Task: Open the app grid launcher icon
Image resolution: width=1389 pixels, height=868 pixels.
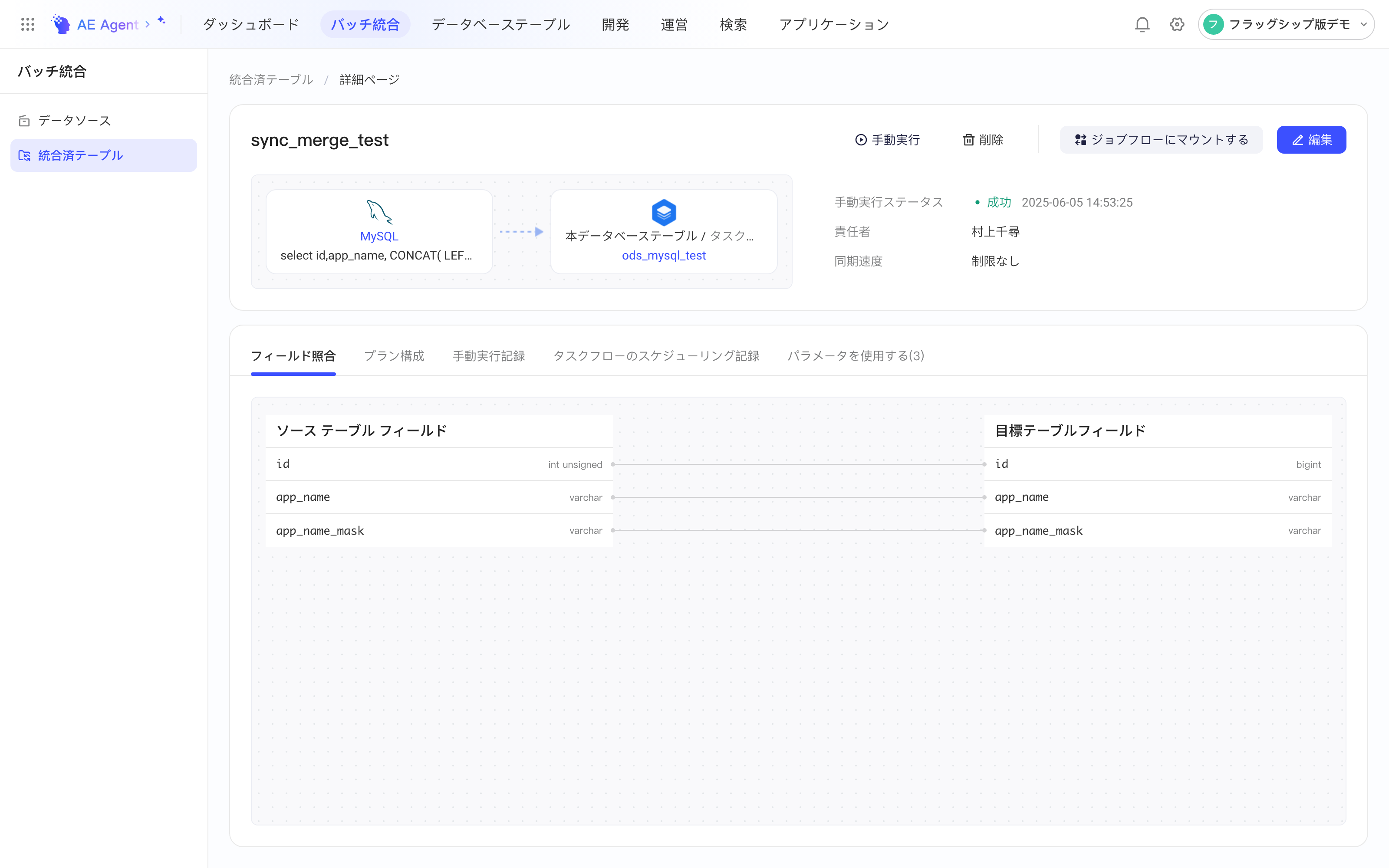Action: 27,24
